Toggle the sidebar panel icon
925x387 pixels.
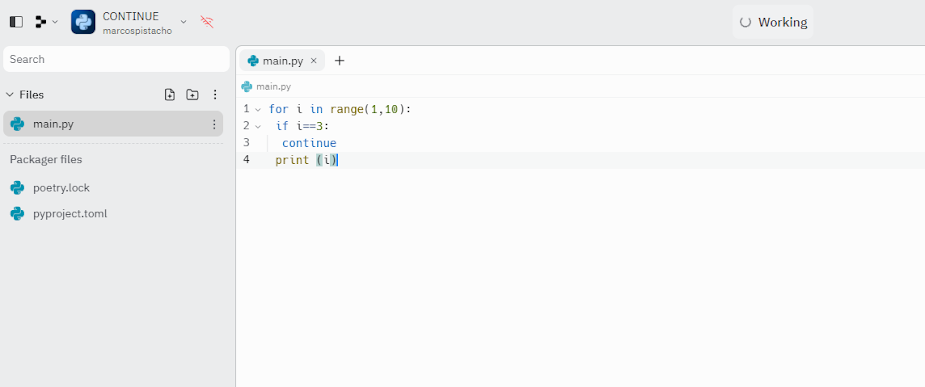[17, 22]
